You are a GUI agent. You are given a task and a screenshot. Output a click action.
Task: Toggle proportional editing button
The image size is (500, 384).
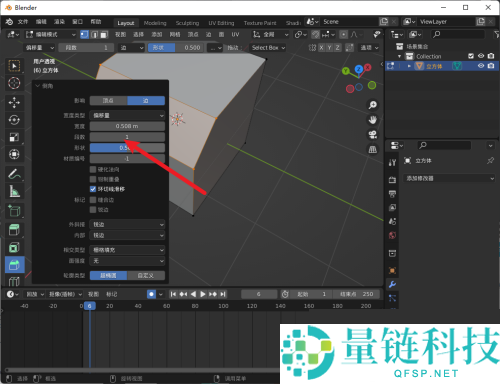coord(343,34)
